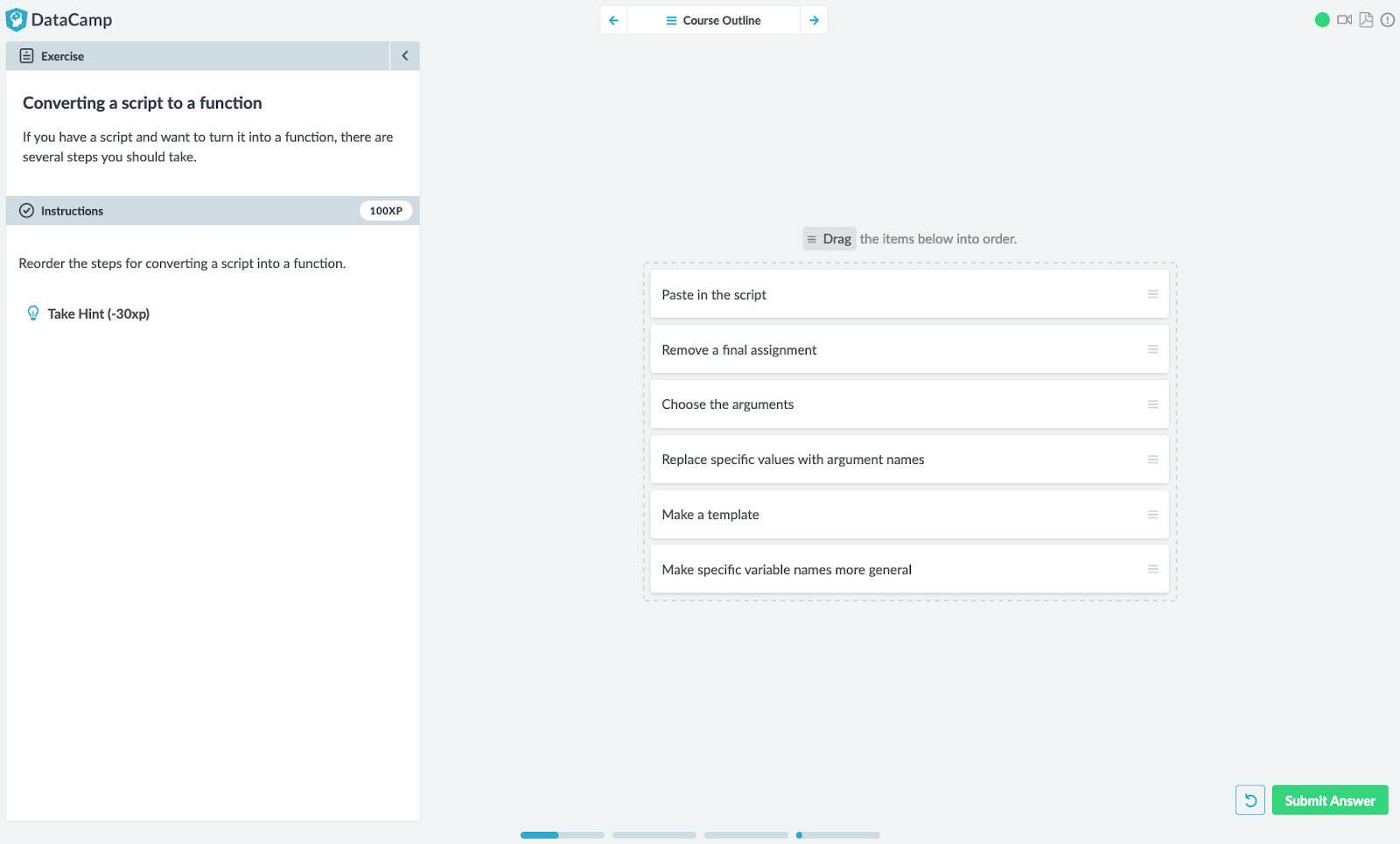Go to next exercise arrow

tap(814, 20)
